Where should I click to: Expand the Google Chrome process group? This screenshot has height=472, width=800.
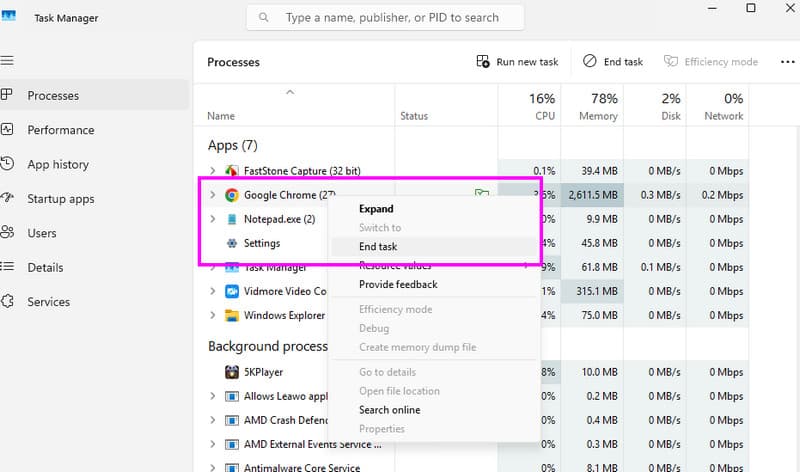click(x=212, y=195)
